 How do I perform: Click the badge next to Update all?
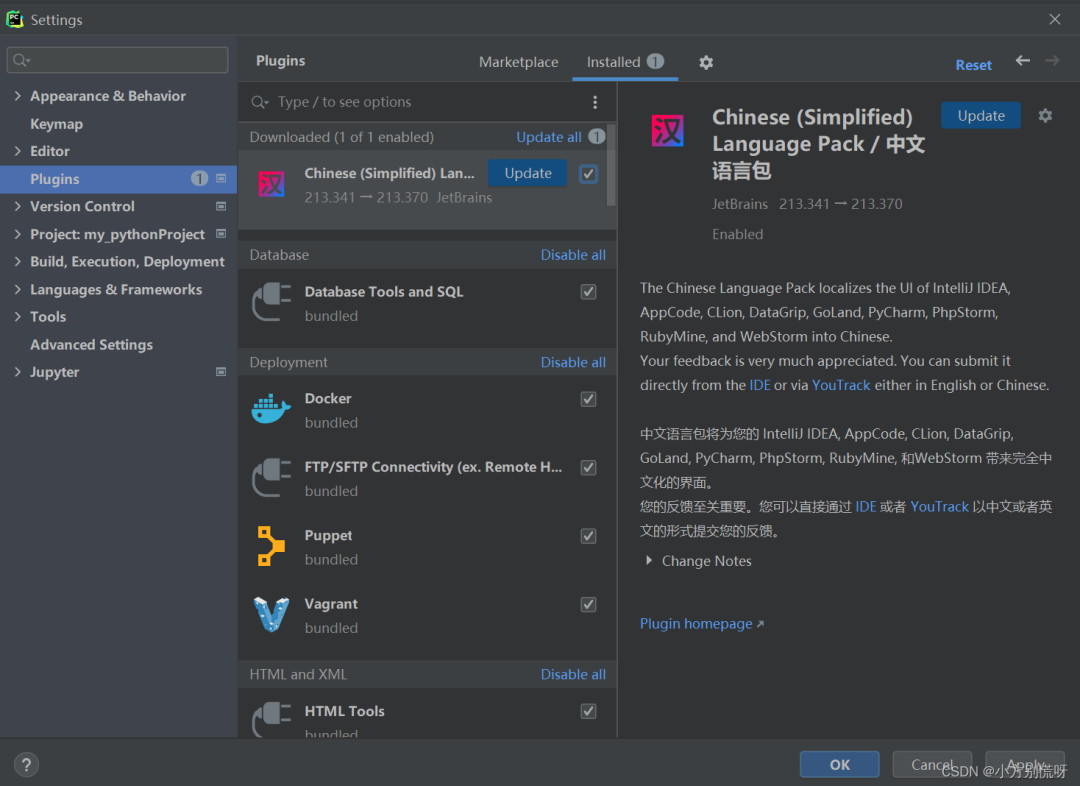tap(596, 136)
